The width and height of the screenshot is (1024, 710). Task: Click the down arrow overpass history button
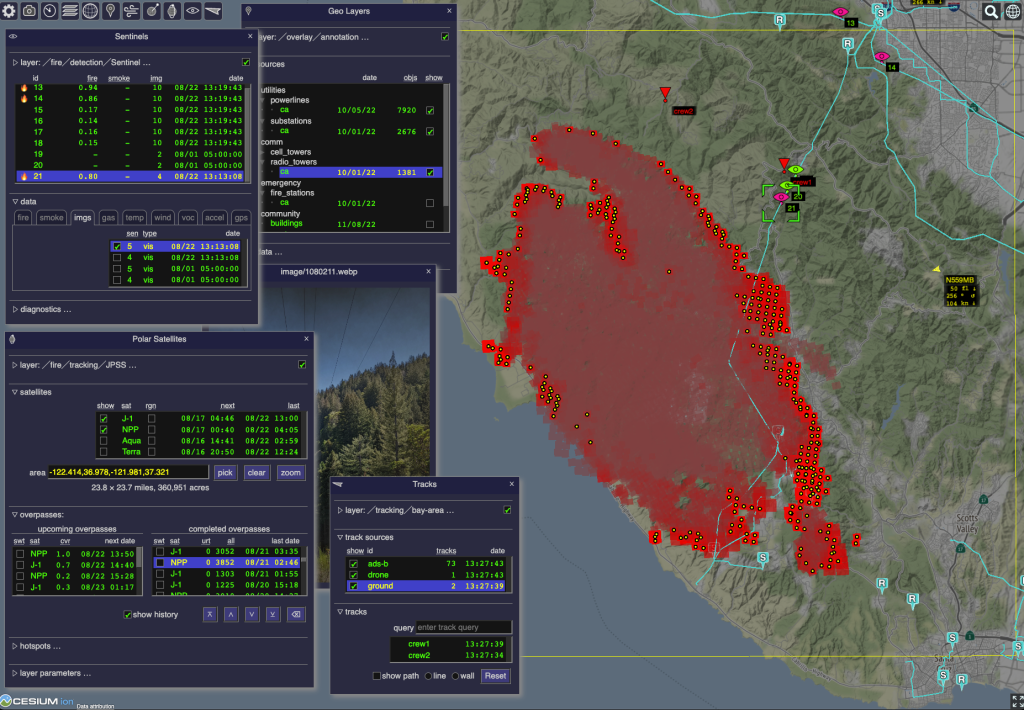click(x=251, y=615)
